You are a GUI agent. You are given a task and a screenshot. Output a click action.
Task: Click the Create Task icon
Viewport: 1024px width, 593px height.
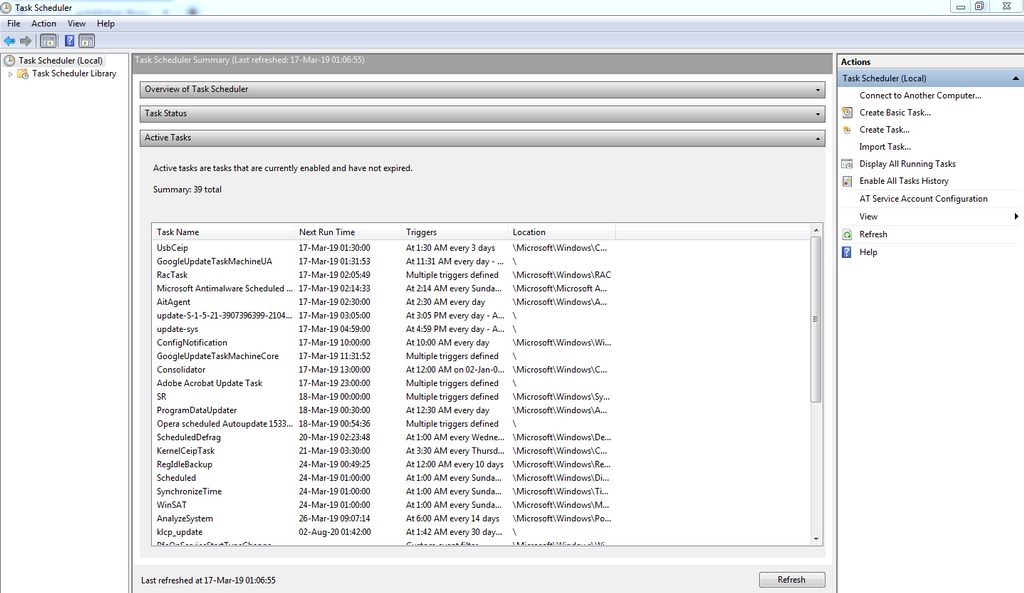pos(847,129)
